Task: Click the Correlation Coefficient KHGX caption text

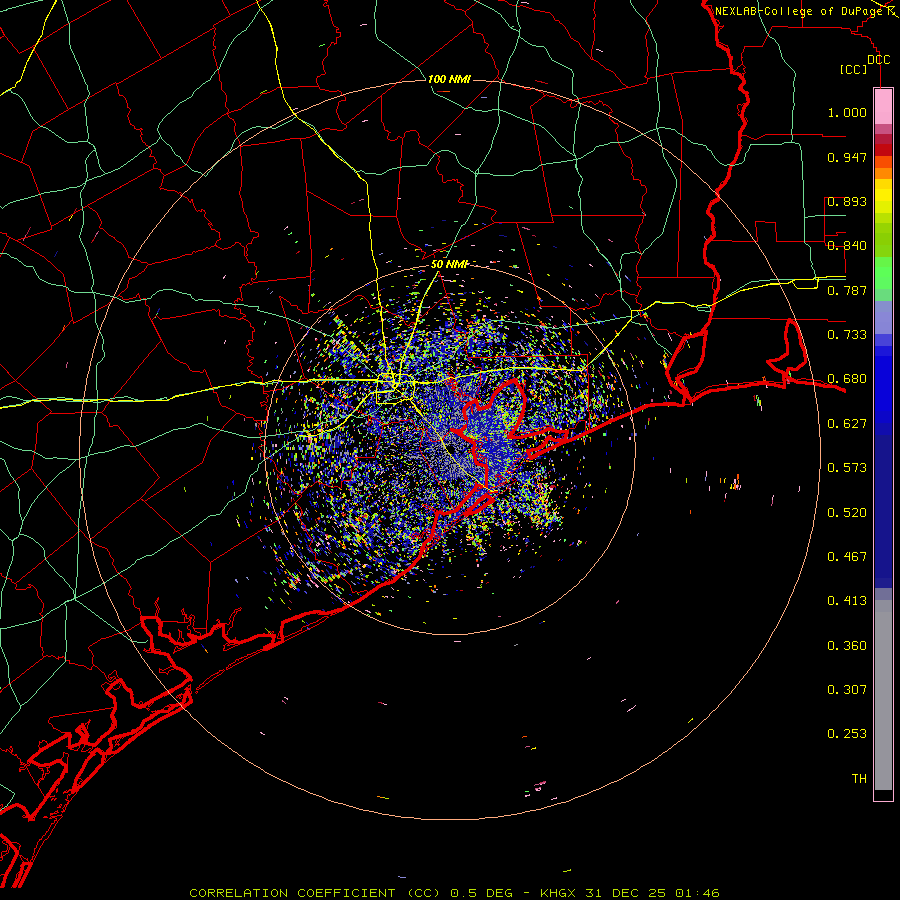Action: click(x=454, y=893)
